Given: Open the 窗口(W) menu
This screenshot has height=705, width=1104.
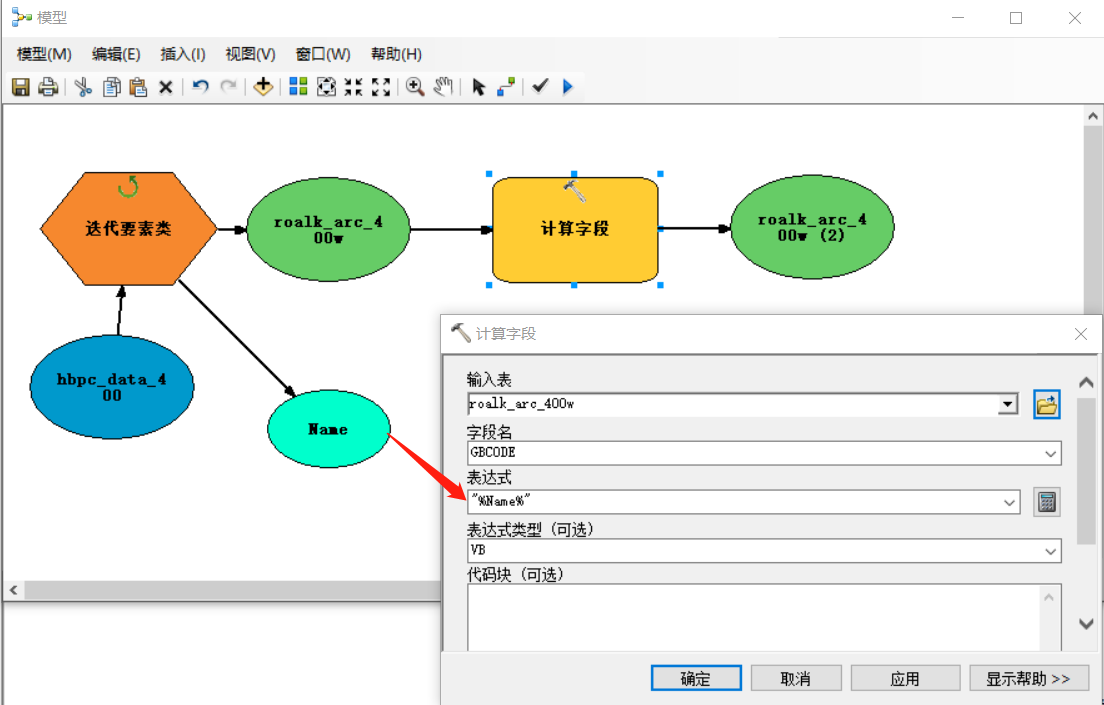Looking at the screenshot, I should [323, 54].
